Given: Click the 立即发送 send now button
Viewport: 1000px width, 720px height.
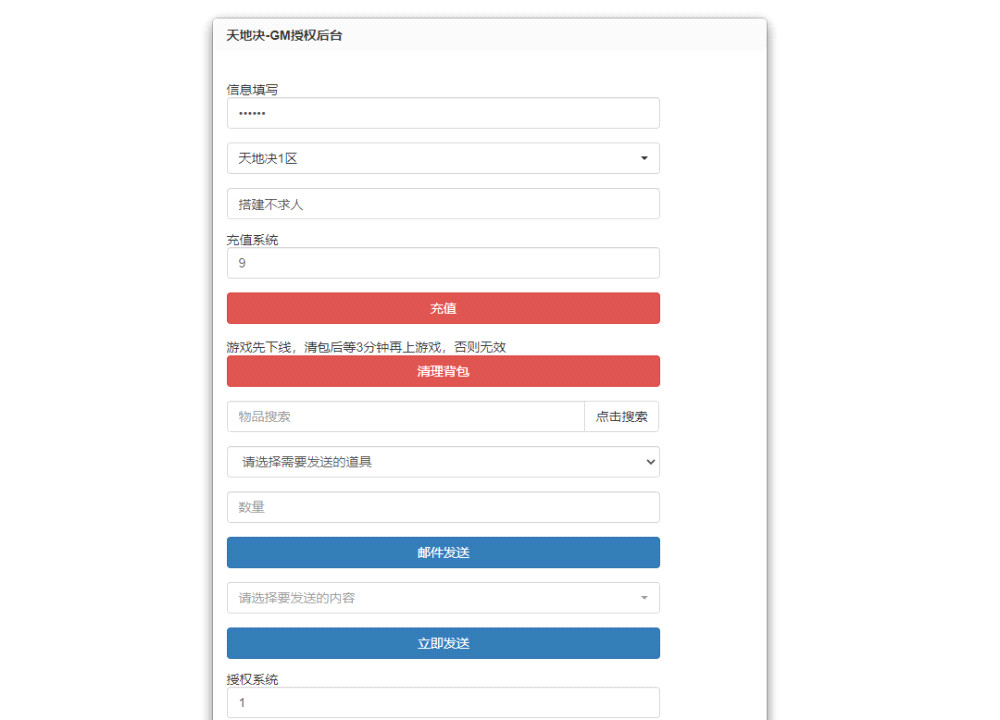Looking at the screenshot, I should [443, 643].
